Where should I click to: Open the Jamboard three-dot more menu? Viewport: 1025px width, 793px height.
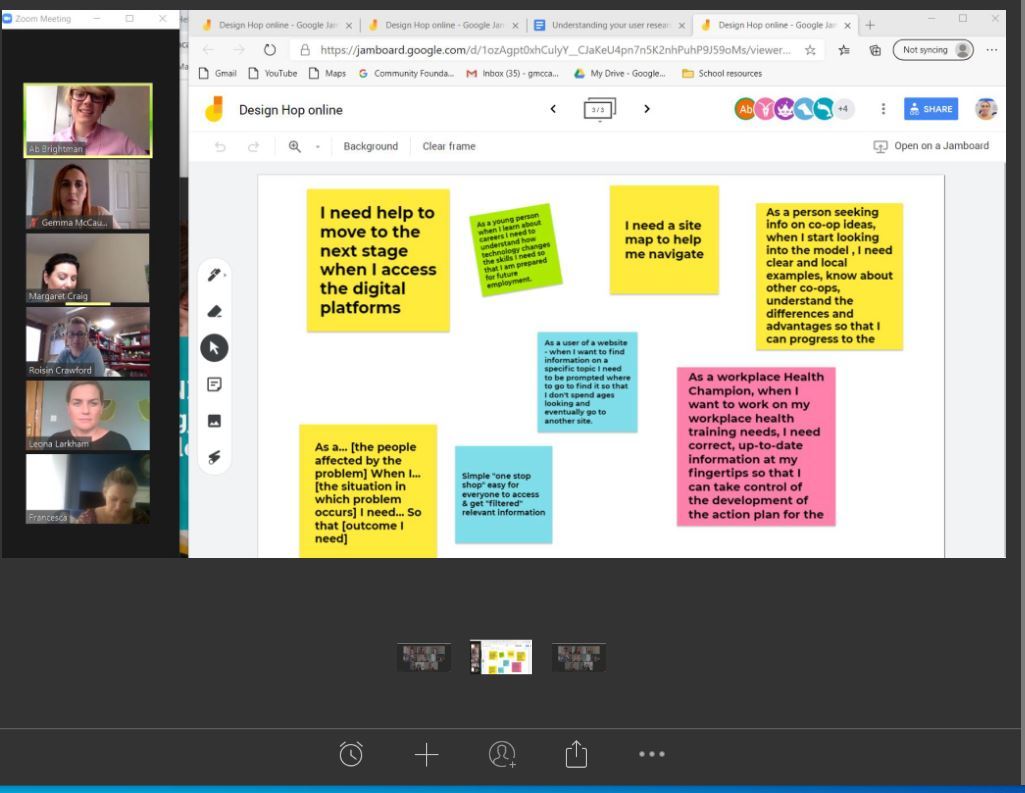[x=883, y=110]
